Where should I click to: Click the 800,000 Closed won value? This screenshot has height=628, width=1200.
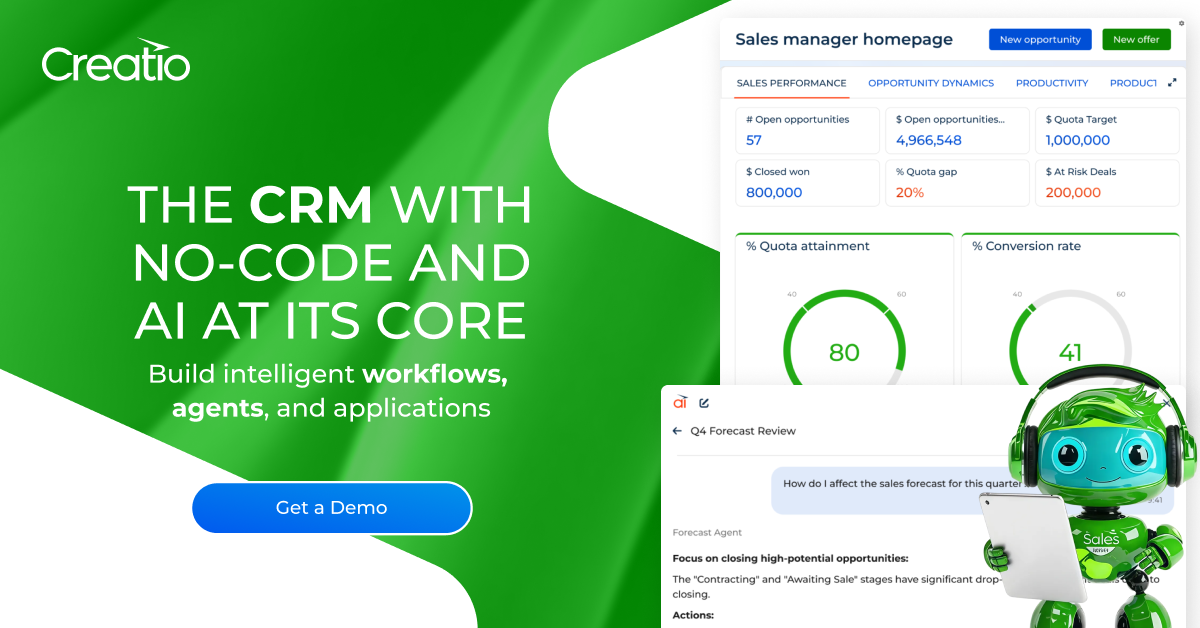(774, 192)
